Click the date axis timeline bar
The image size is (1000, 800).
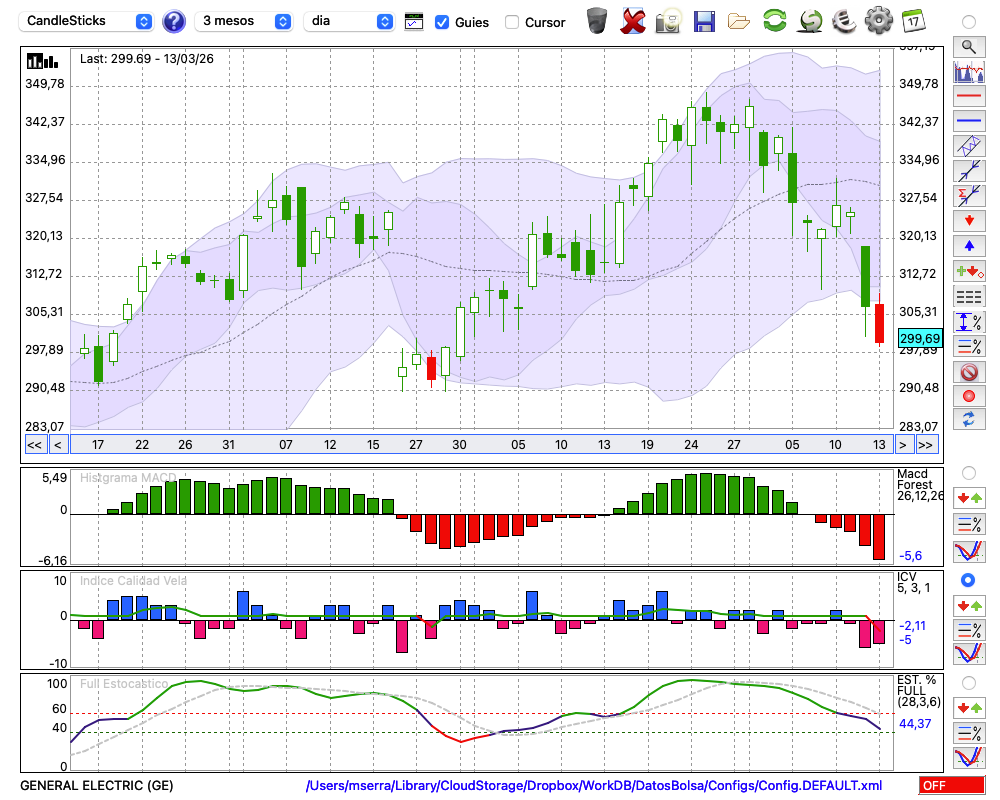(482, 445)
